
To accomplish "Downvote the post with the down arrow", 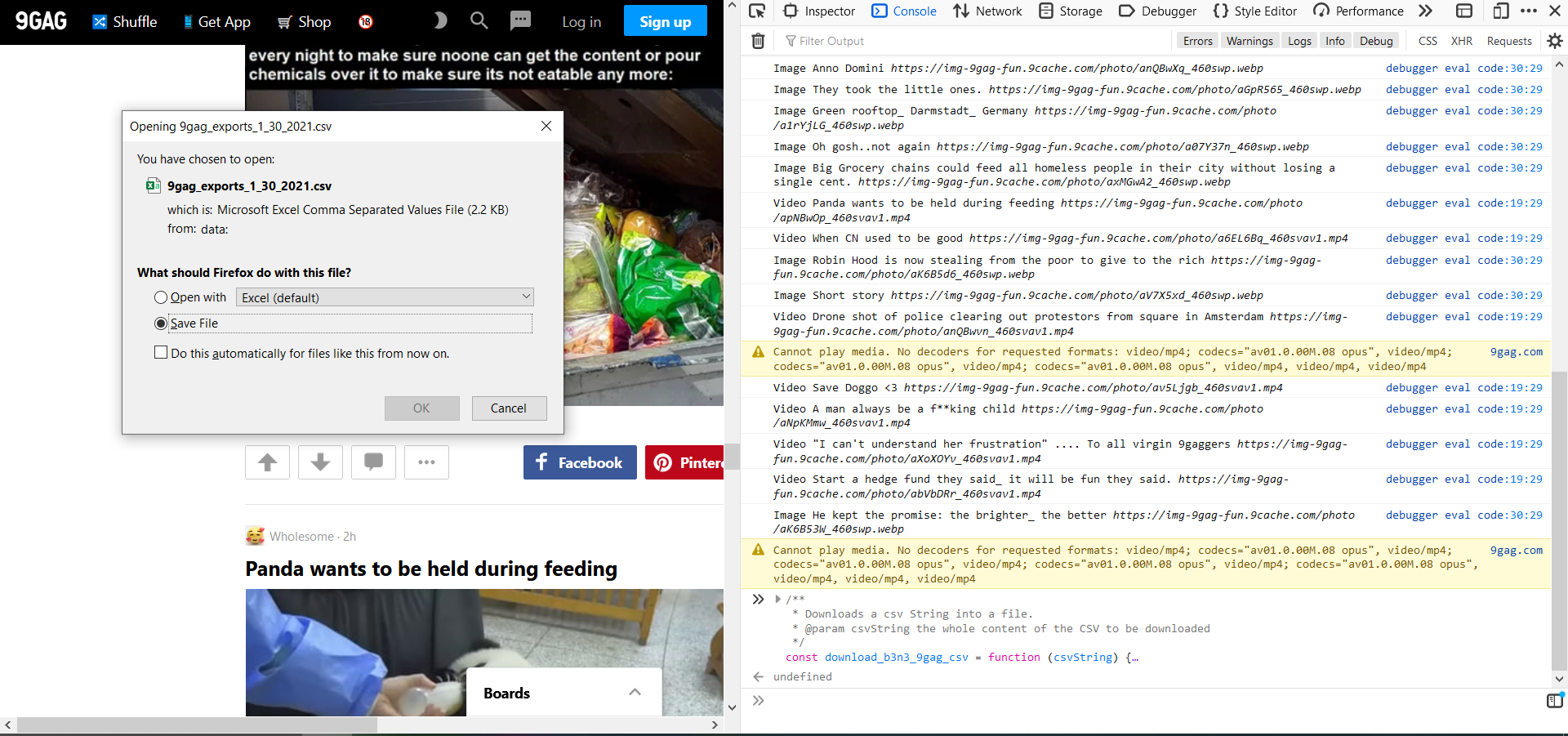I will click(x=320, y=462).
